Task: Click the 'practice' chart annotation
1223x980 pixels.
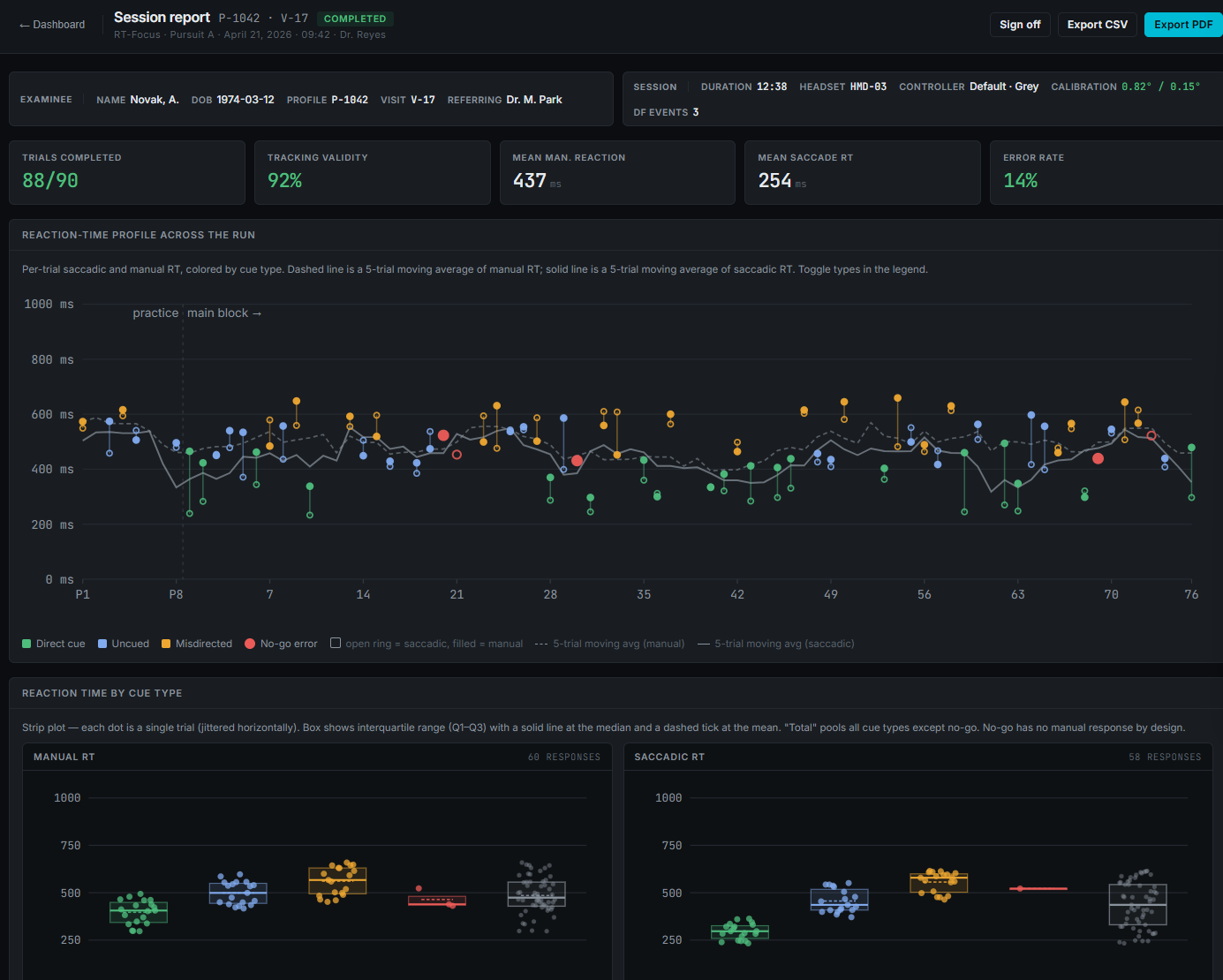Action: click(155, 313)
